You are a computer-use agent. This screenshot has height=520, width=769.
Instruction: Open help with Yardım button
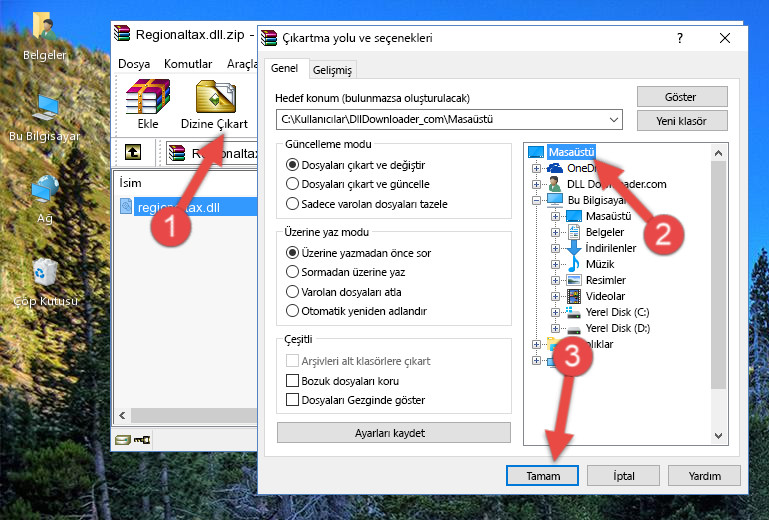click(x=704, y=475)
